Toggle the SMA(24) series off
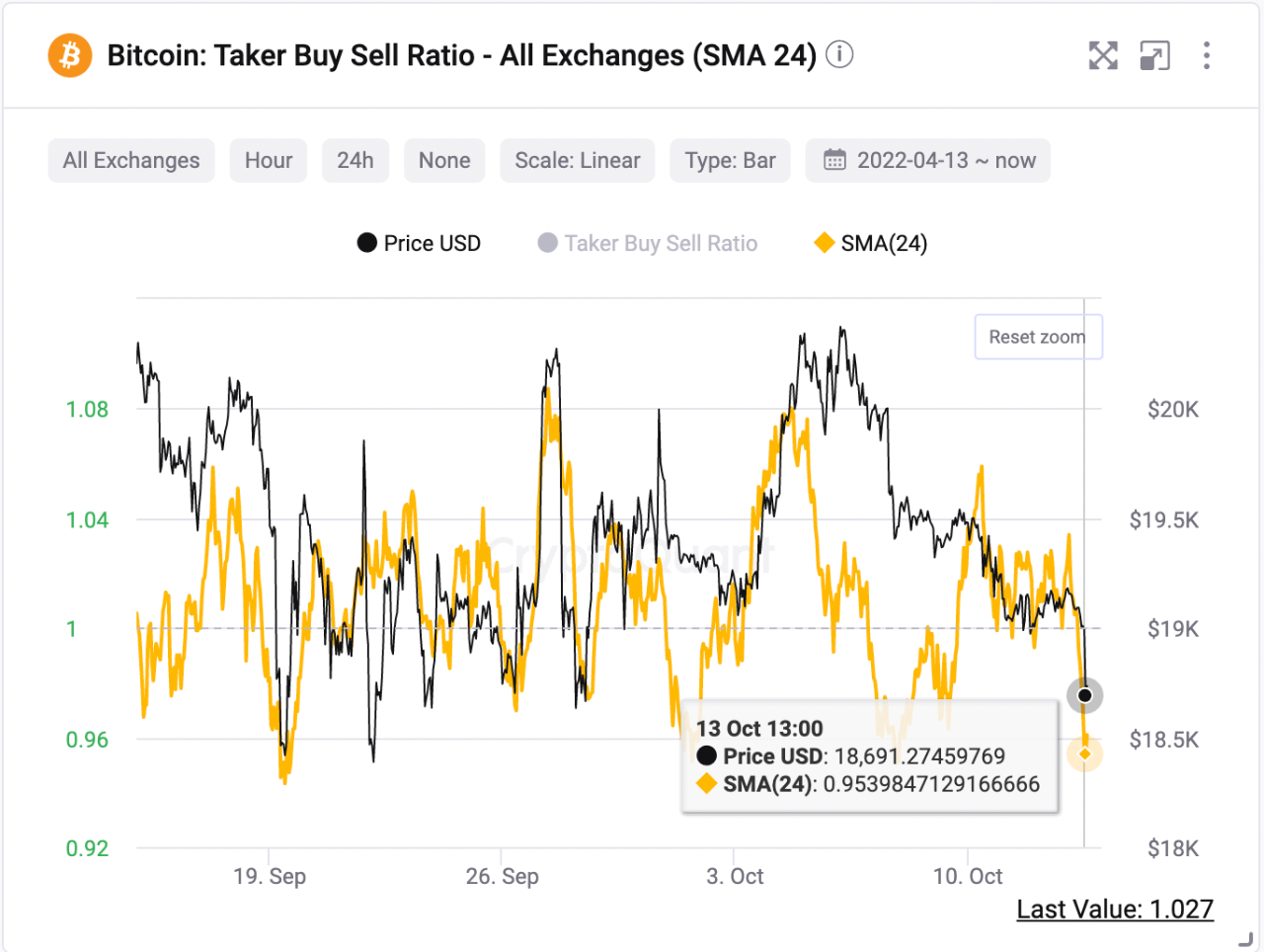 [x=869, y=243]
